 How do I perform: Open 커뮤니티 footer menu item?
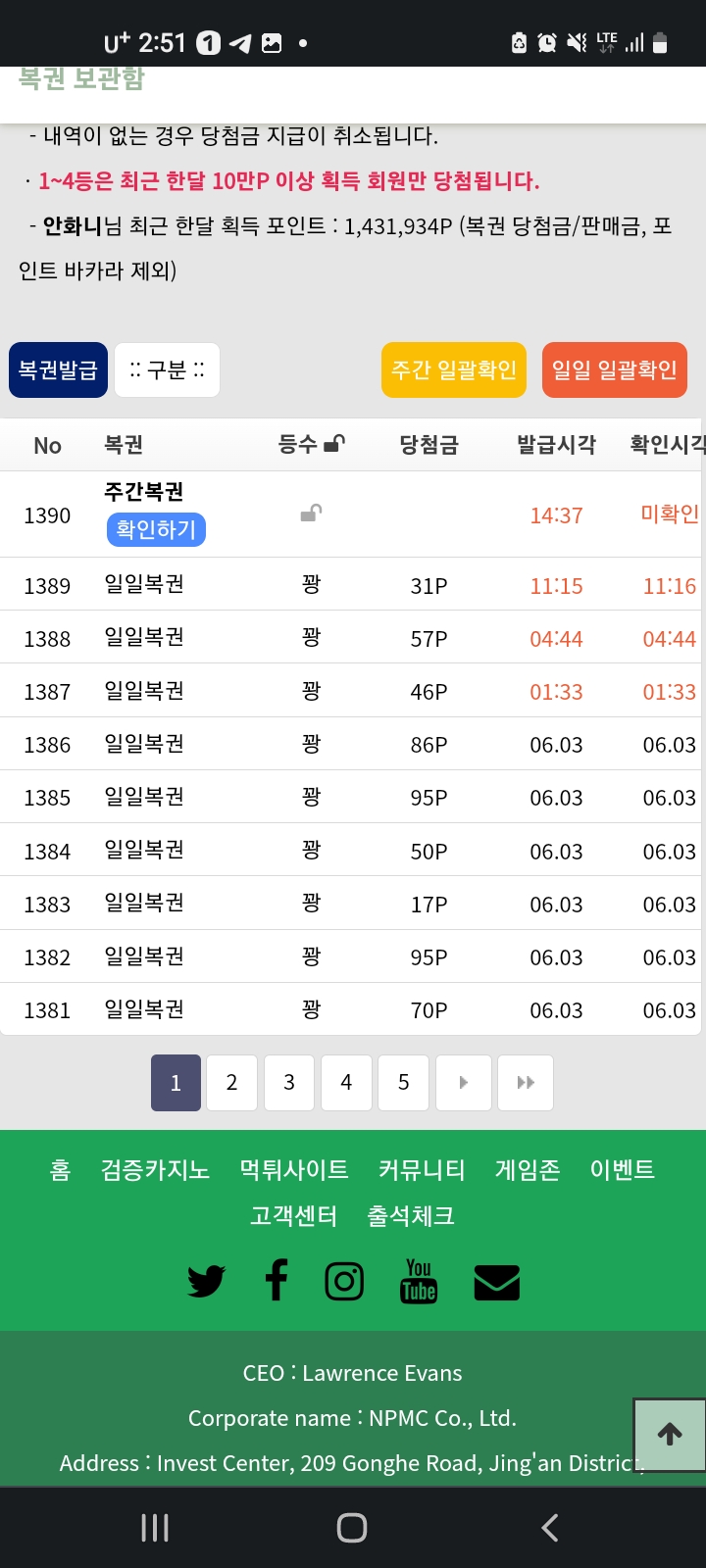422,1169
